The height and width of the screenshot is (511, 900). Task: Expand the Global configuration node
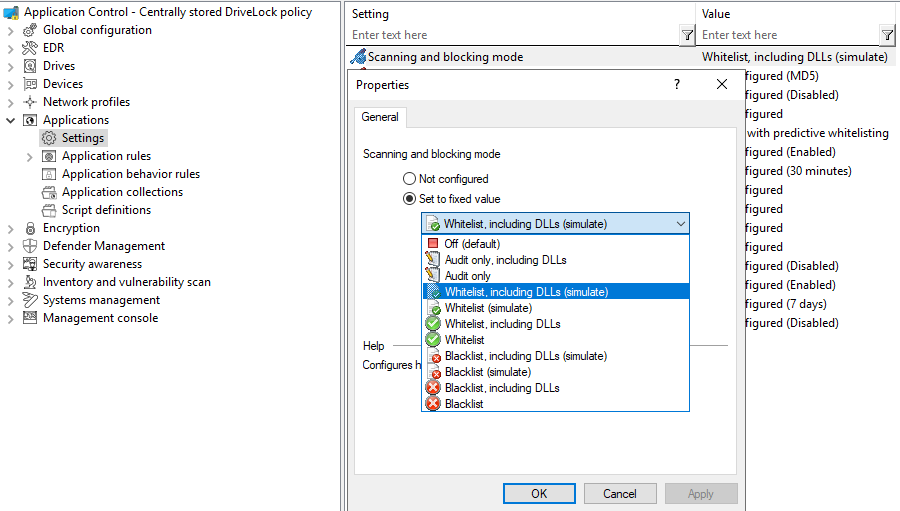[x=10, y=30]
